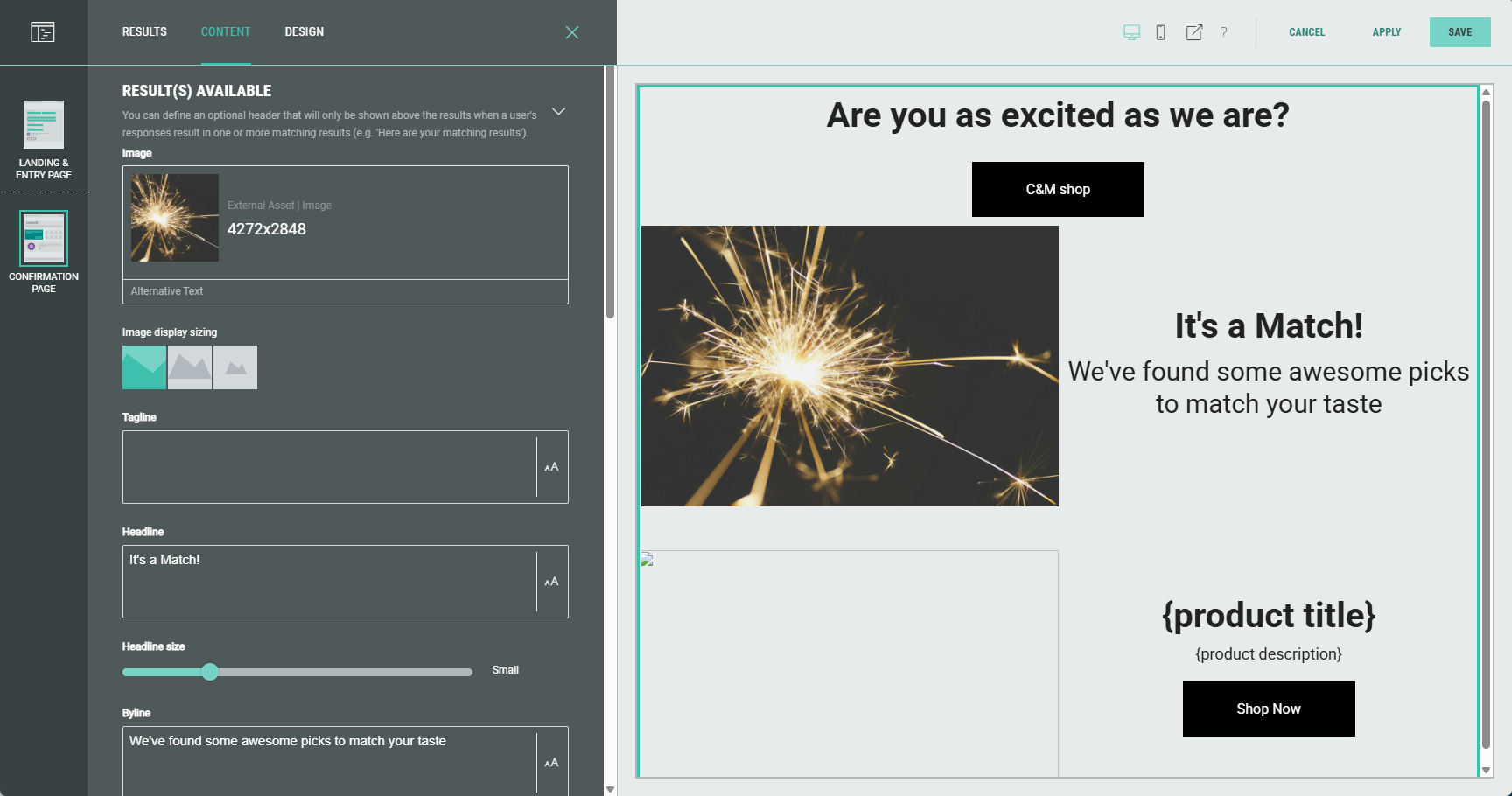Open text formatting for Byline field

coord(551,763)
